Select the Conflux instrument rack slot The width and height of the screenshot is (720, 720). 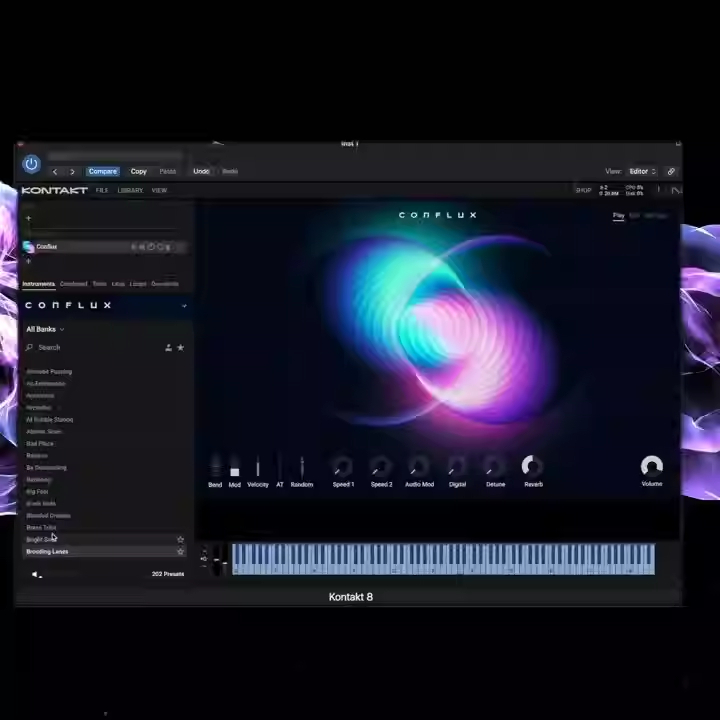(105, 247)
